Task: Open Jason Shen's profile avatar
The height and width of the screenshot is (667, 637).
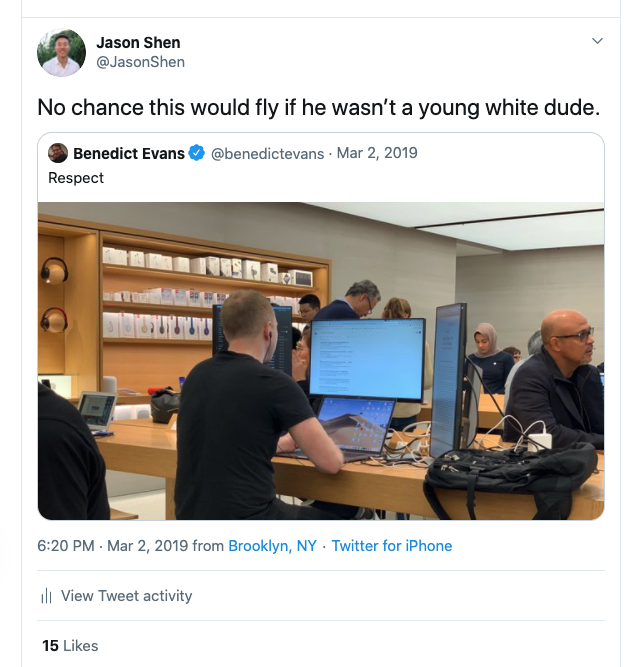Action: 61,53
